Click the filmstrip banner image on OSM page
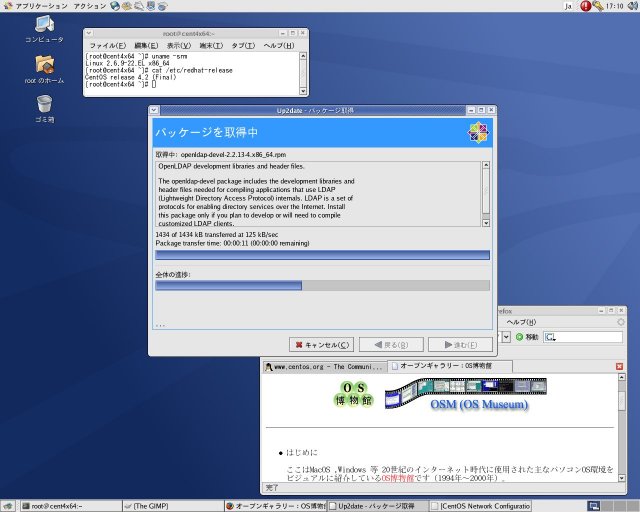 click(x=465, y=392)
